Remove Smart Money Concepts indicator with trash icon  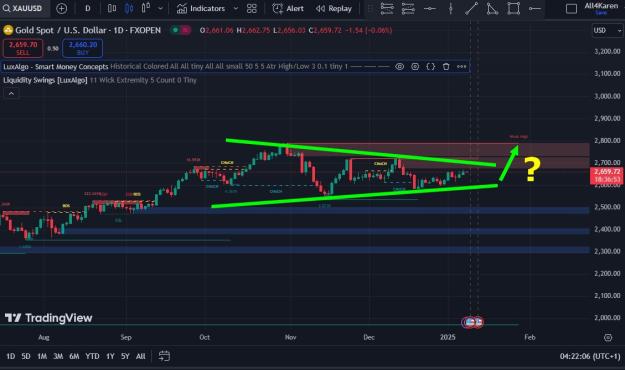point(446,67)
